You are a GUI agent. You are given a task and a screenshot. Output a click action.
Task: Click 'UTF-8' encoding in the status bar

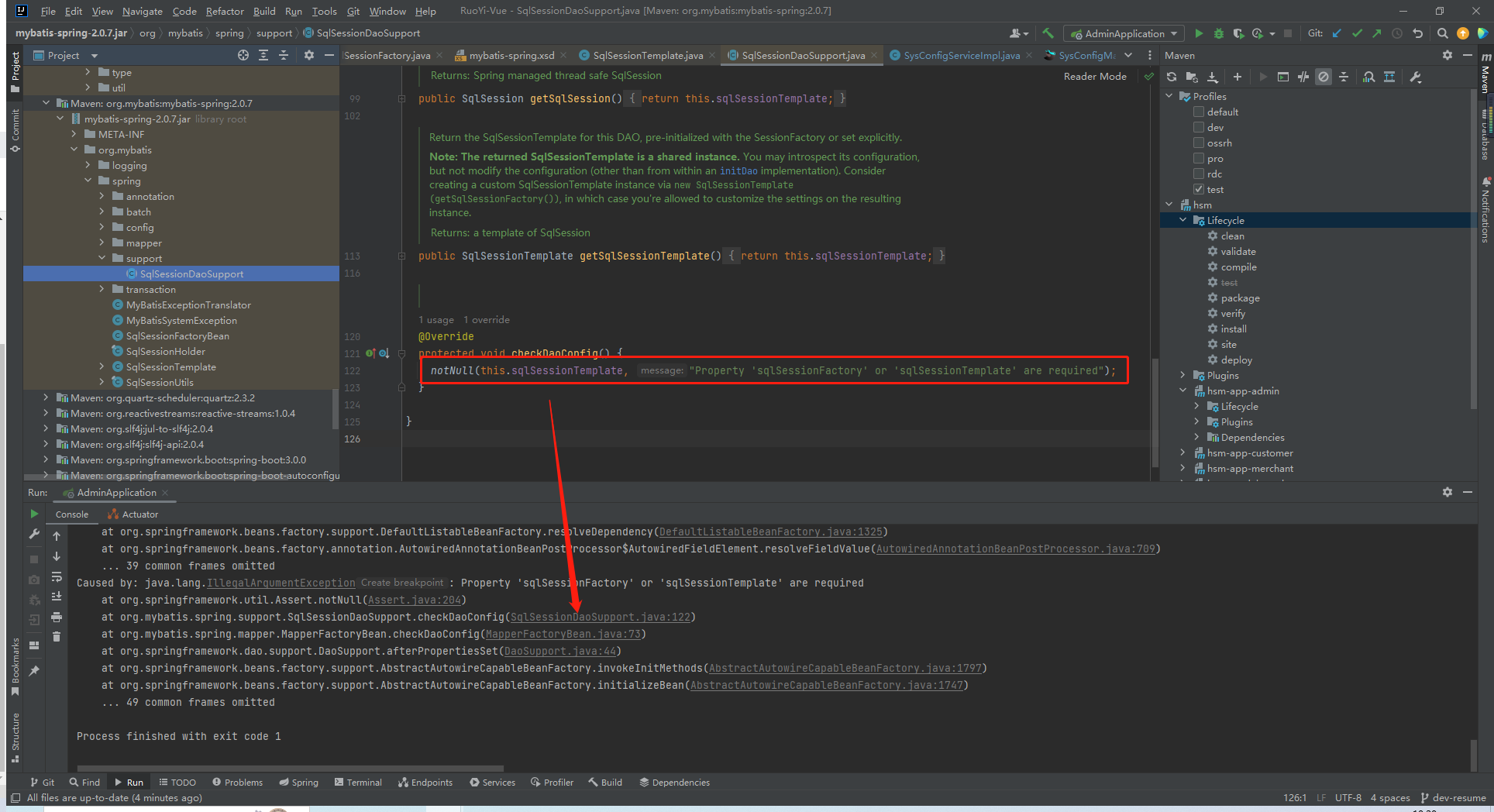[1348, 797]
